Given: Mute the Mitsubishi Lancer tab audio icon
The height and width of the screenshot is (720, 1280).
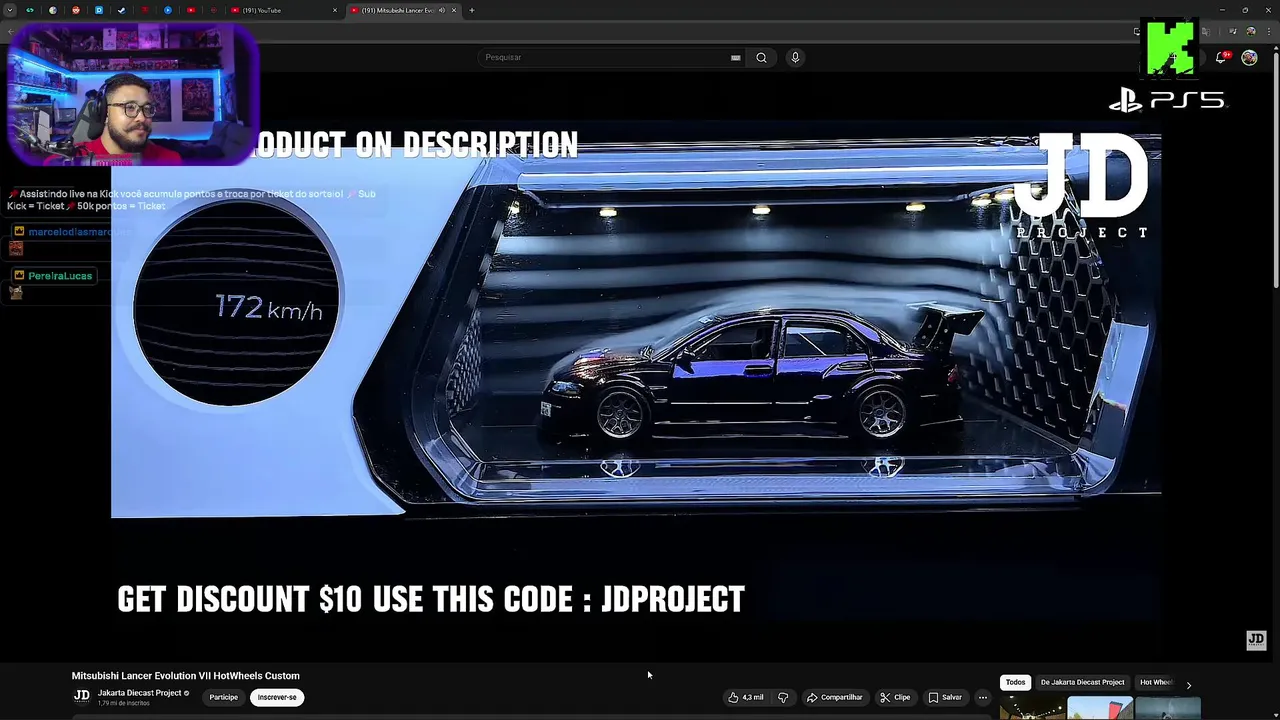Looking at the screenshot, I should pyautogui.click(x=441, y=10).
